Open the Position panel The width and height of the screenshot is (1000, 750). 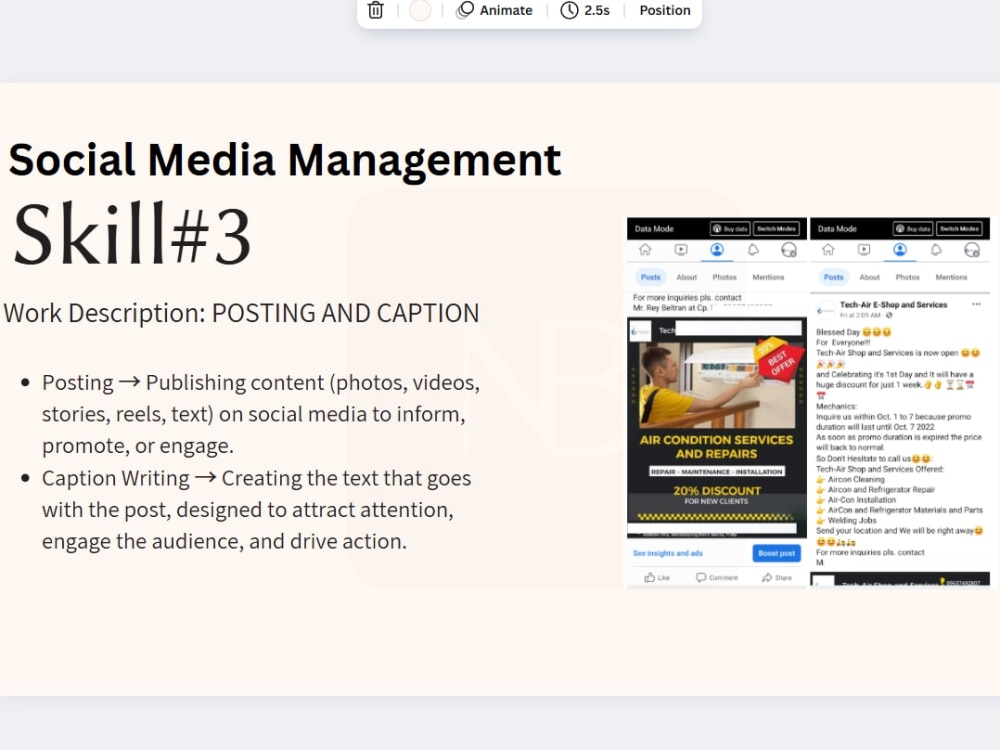point(665,10)
